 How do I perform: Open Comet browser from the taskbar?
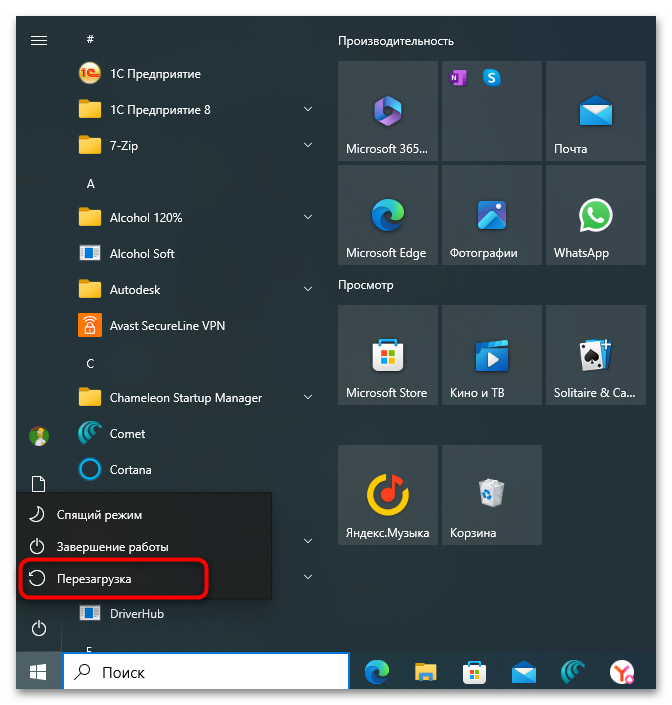[x=573, y=672]
